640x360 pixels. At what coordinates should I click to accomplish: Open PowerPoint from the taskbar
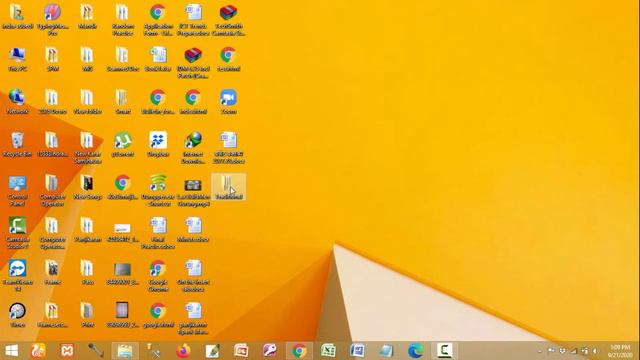click(x=241, y=351)
